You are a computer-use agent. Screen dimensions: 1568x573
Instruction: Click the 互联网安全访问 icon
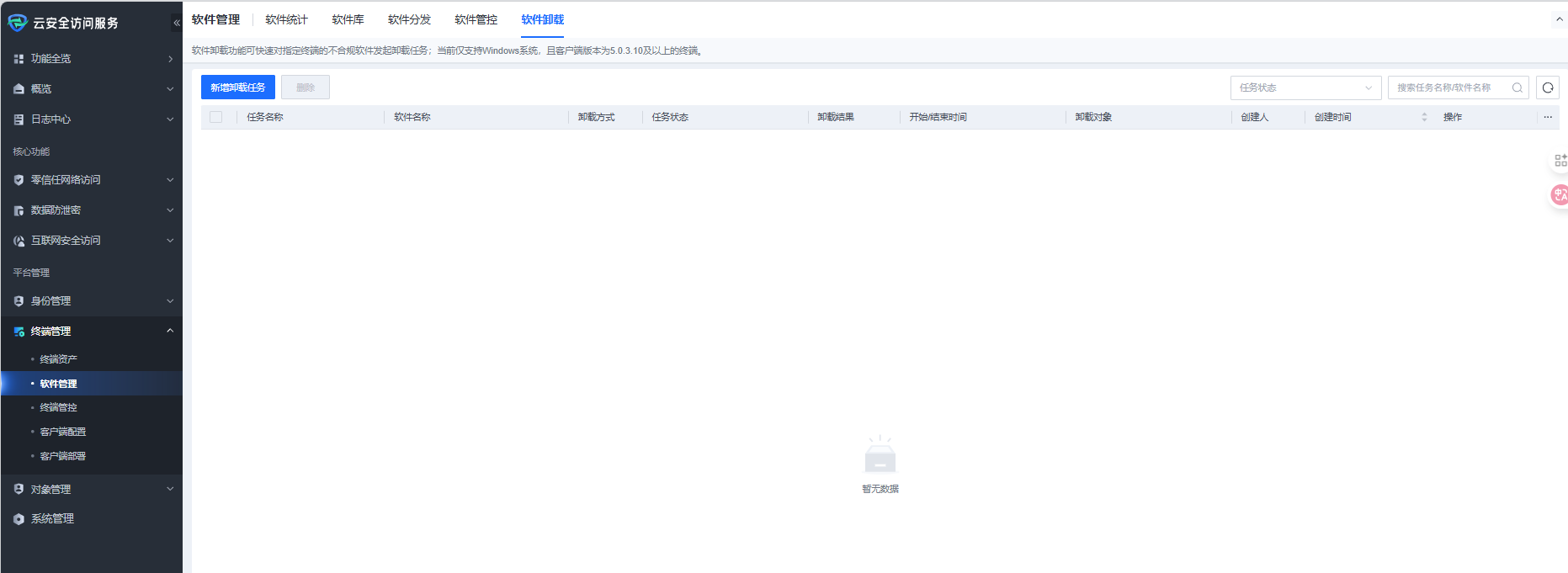pos(19,241)
